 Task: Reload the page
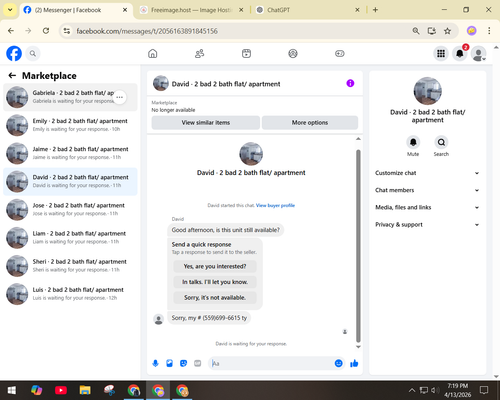46,31
